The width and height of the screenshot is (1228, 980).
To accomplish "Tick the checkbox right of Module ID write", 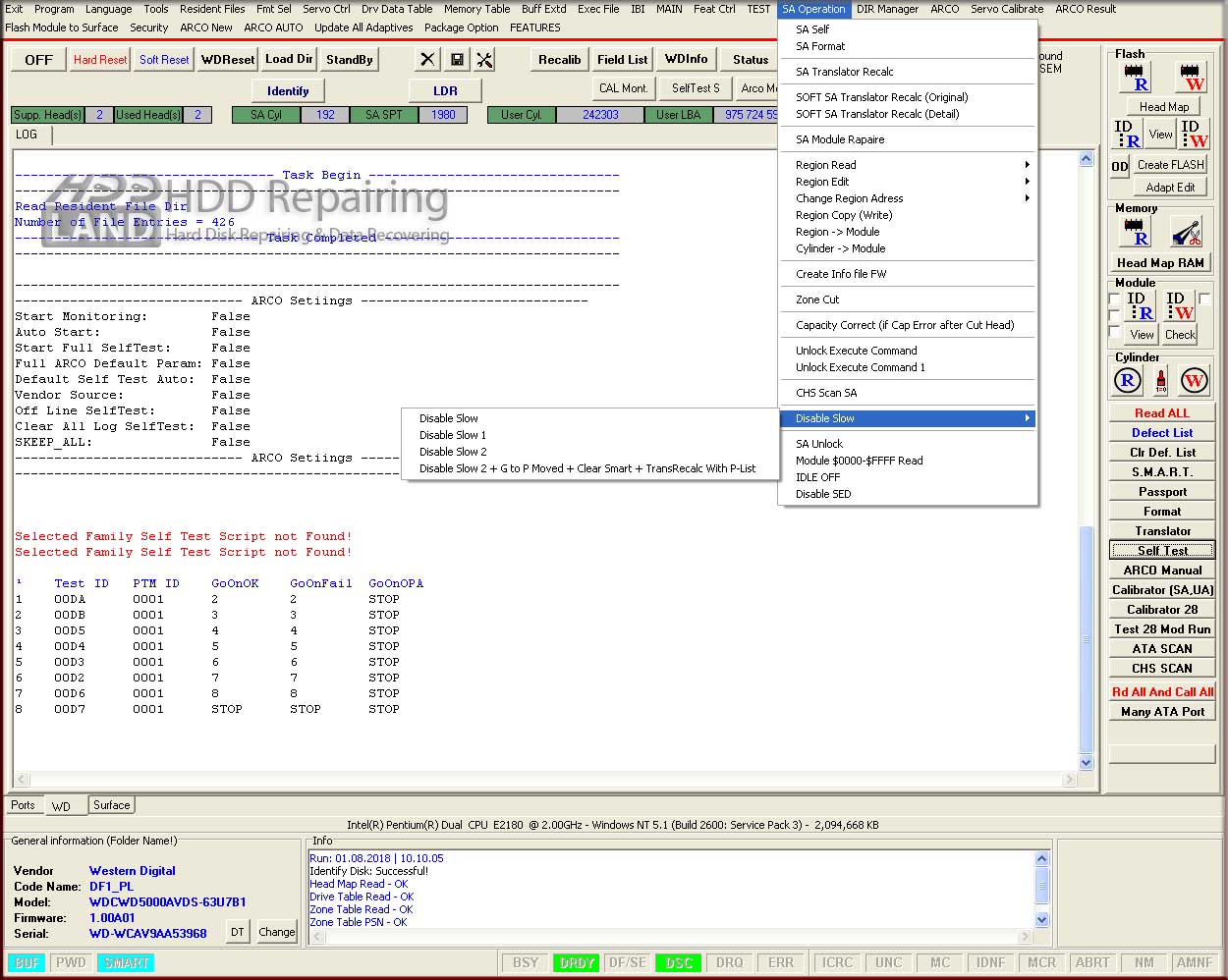I will coord(1204,299).
